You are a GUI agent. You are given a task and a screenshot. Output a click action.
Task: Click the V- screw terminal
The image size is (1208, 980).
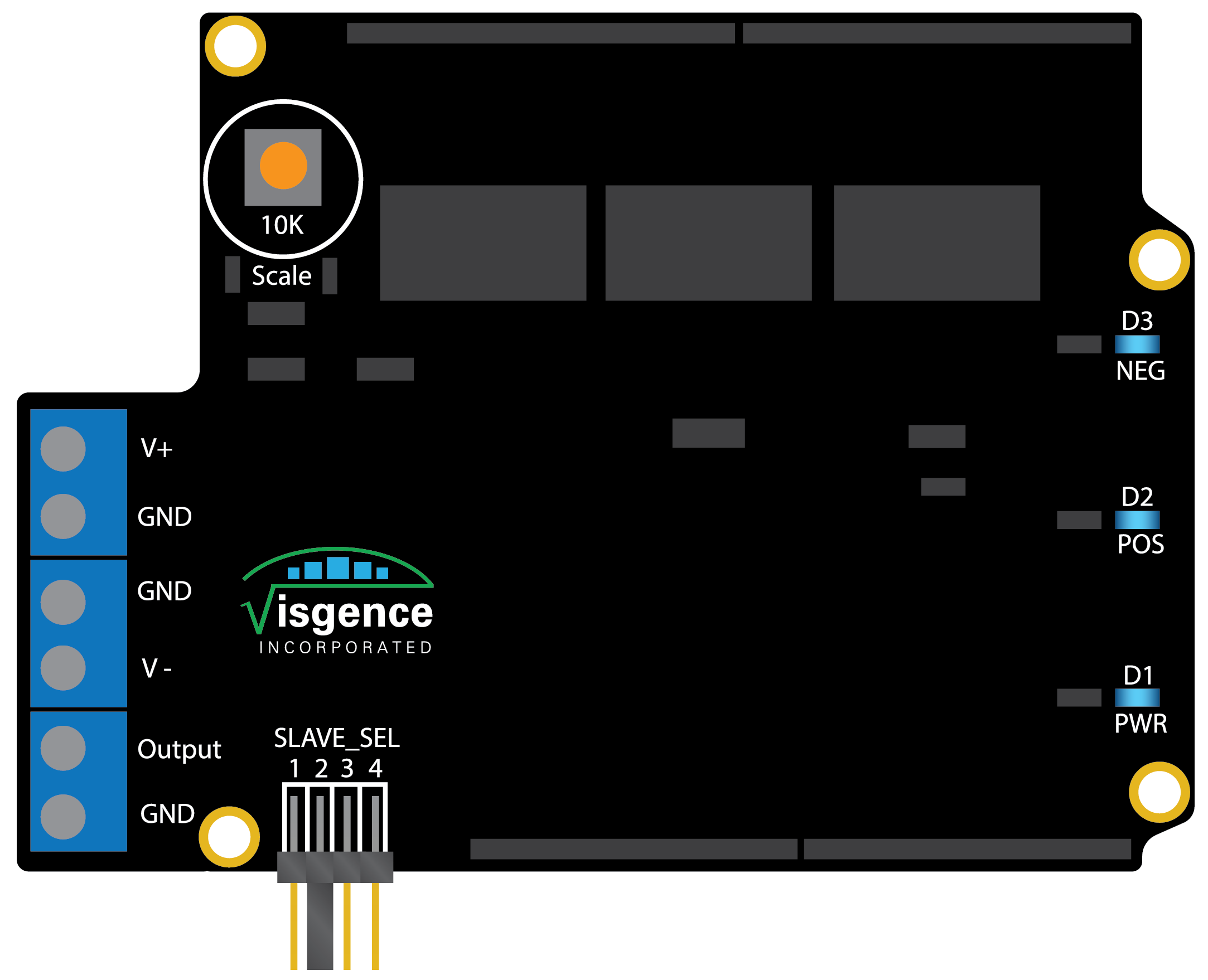(x=62, y=669)
